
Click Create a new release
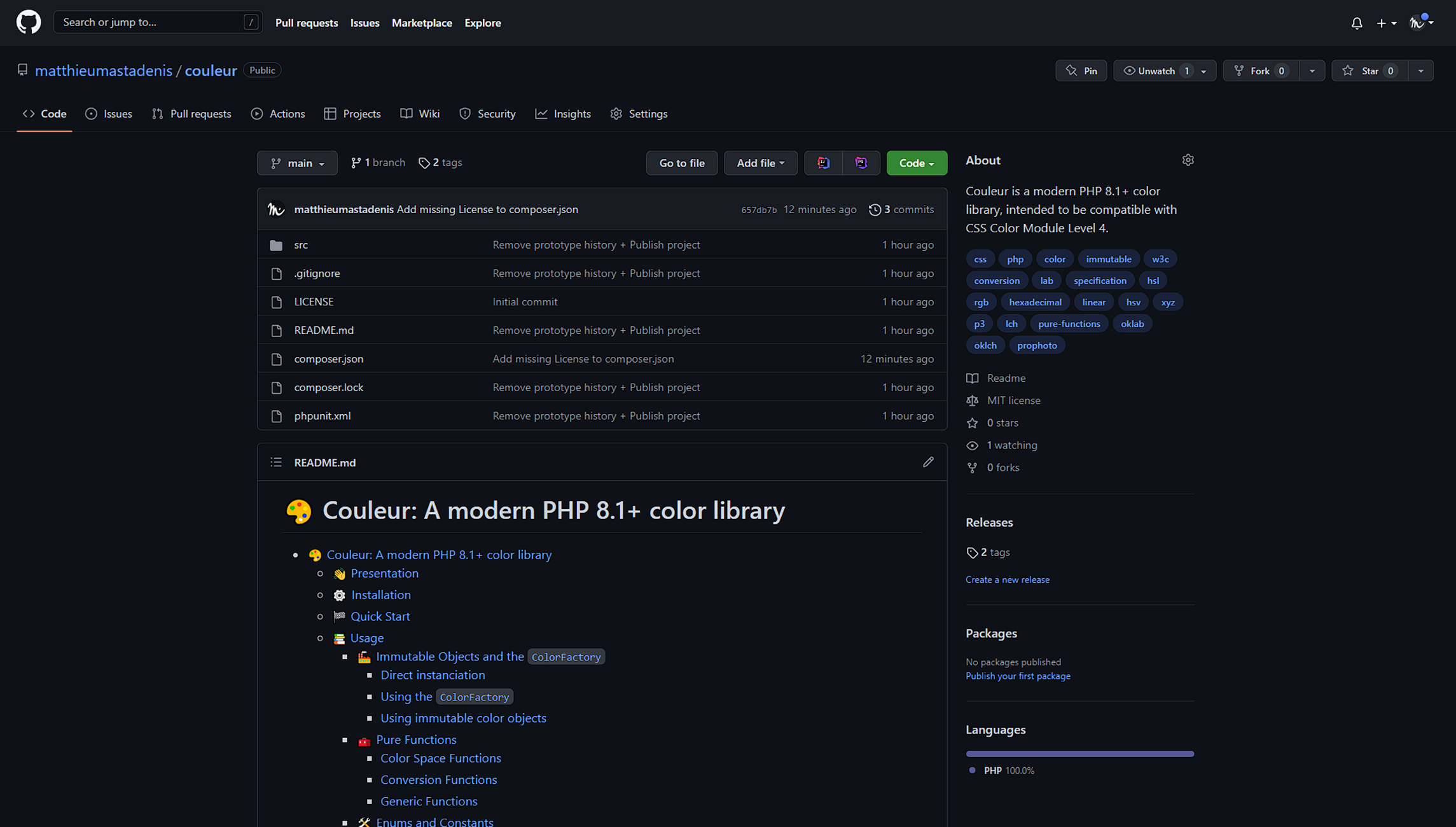(1008, 579)
